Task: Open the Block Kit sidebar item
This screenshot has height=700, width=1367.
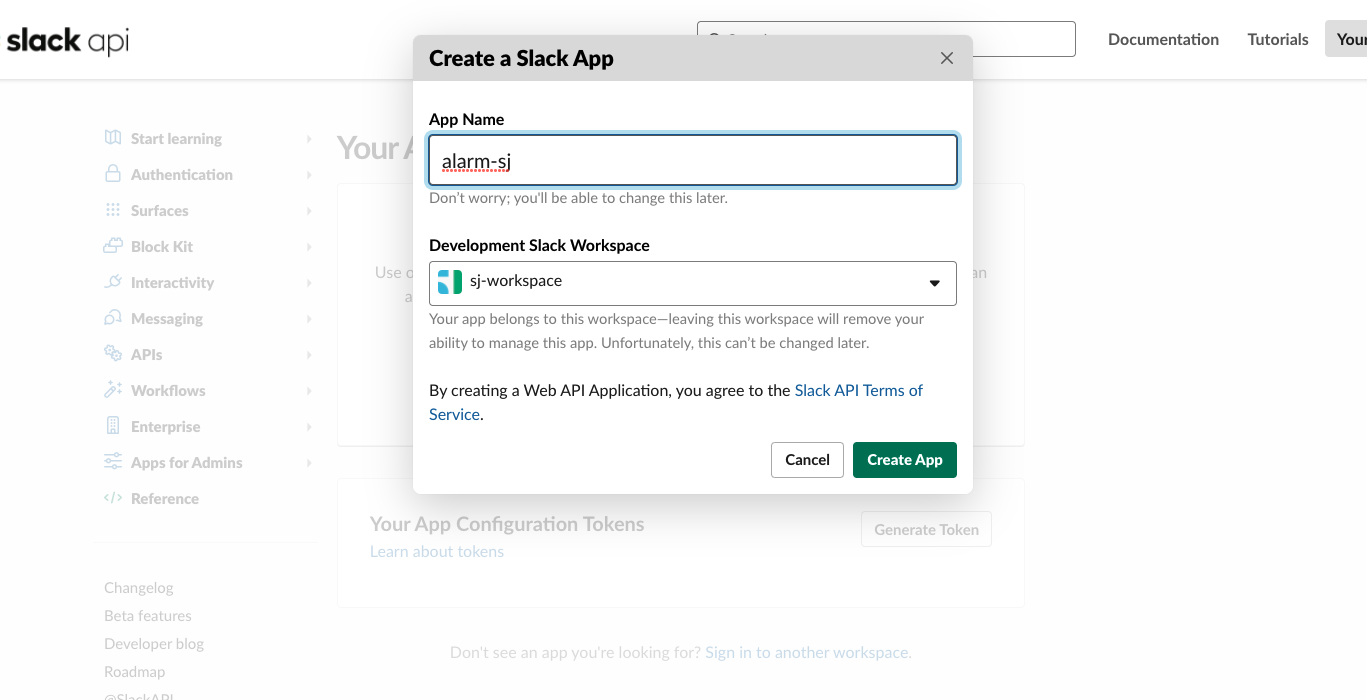Action: (162, 247)
